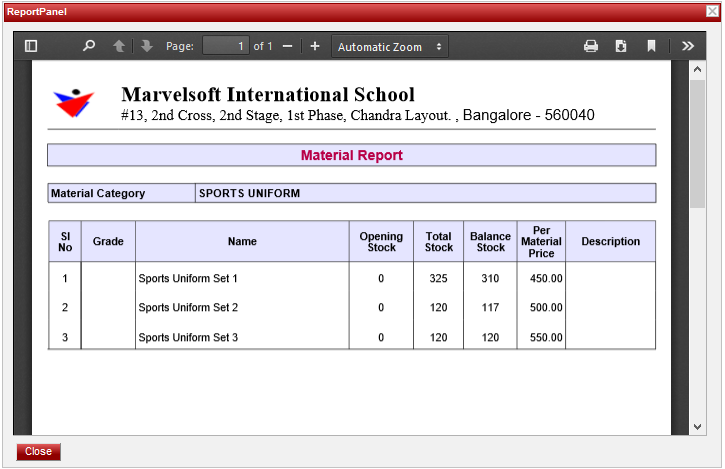Close the ReportPanel window with X
725x469 pixels.
[x=711, y=10]
